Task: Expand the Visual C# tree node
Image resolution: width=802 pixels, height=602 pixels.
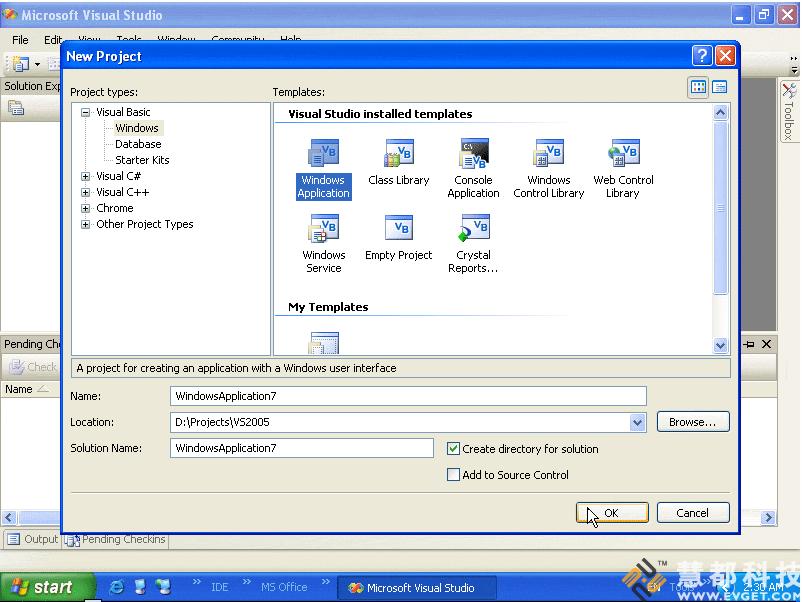Action: [x=85, y=176]
